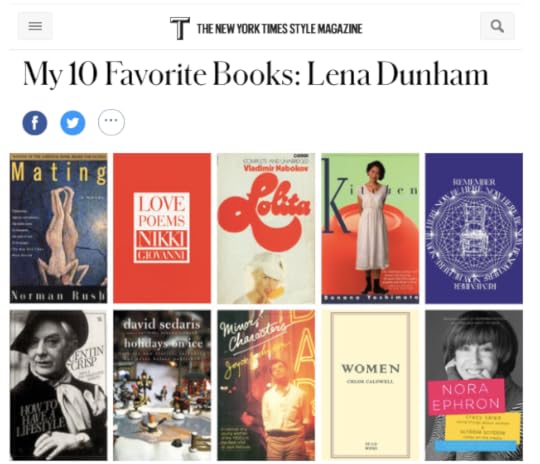View the Kitchen book cover
The width and height of the screenshot is (540, 464).
[x=370, y=228]
